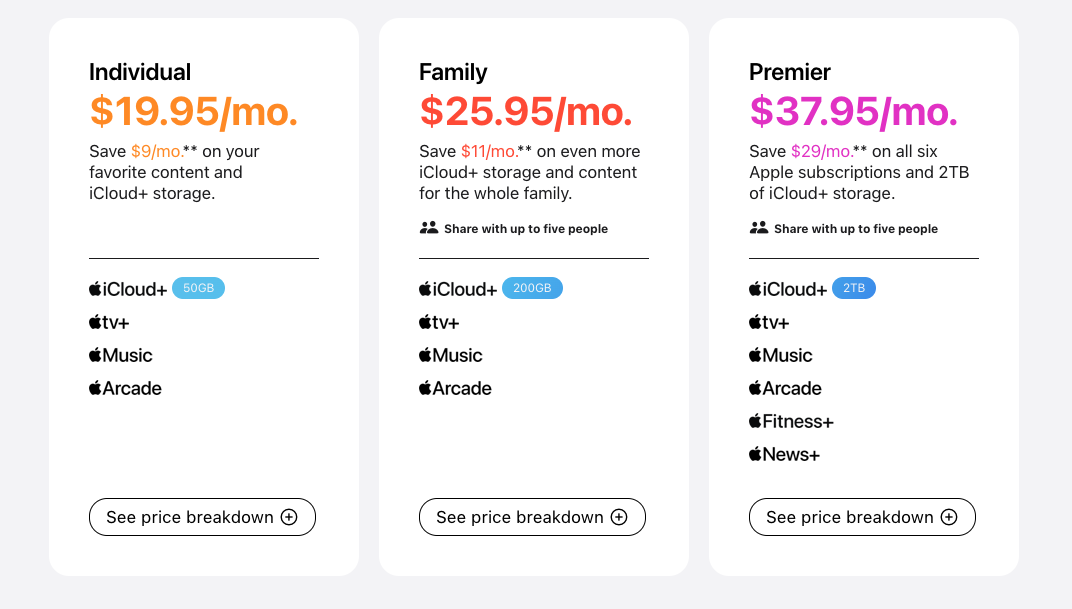
Task: Click the Apple Fitness+ logo in Premier plan
Action: [791, 421]
